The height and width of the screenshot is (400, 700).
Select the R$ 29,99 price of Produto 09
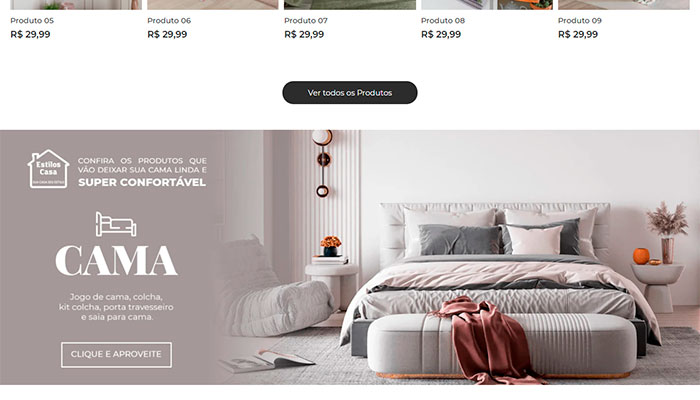point(578,34)
